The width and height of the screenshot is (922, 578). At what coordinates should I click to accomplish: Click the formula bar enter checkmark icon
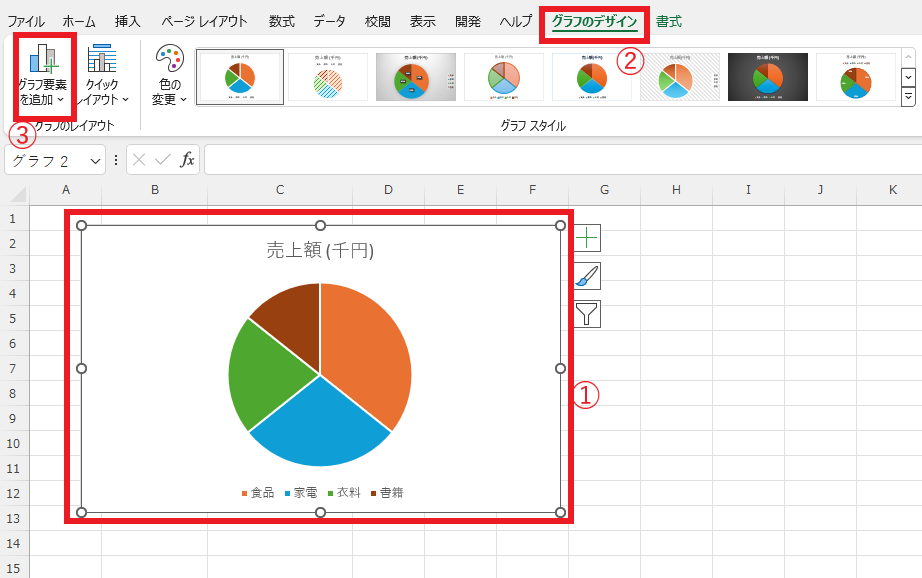pos(163,159)
